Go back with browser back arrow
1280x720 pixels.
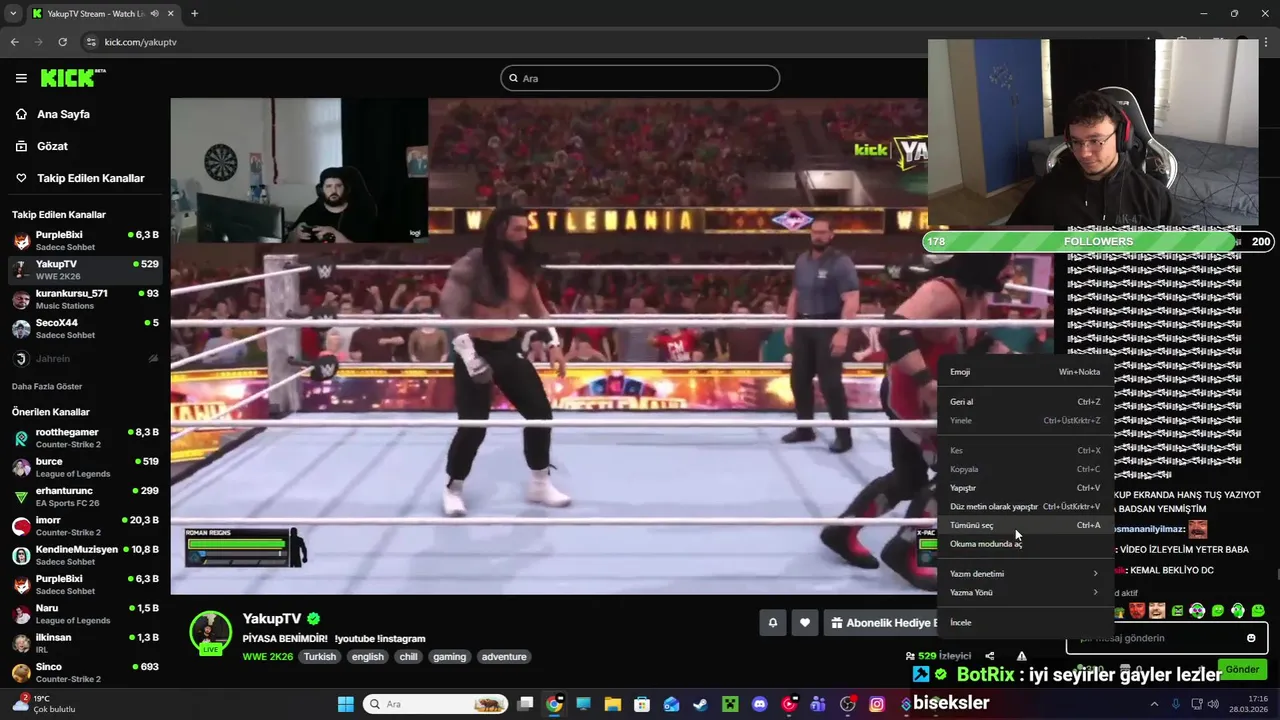[14, 42]
